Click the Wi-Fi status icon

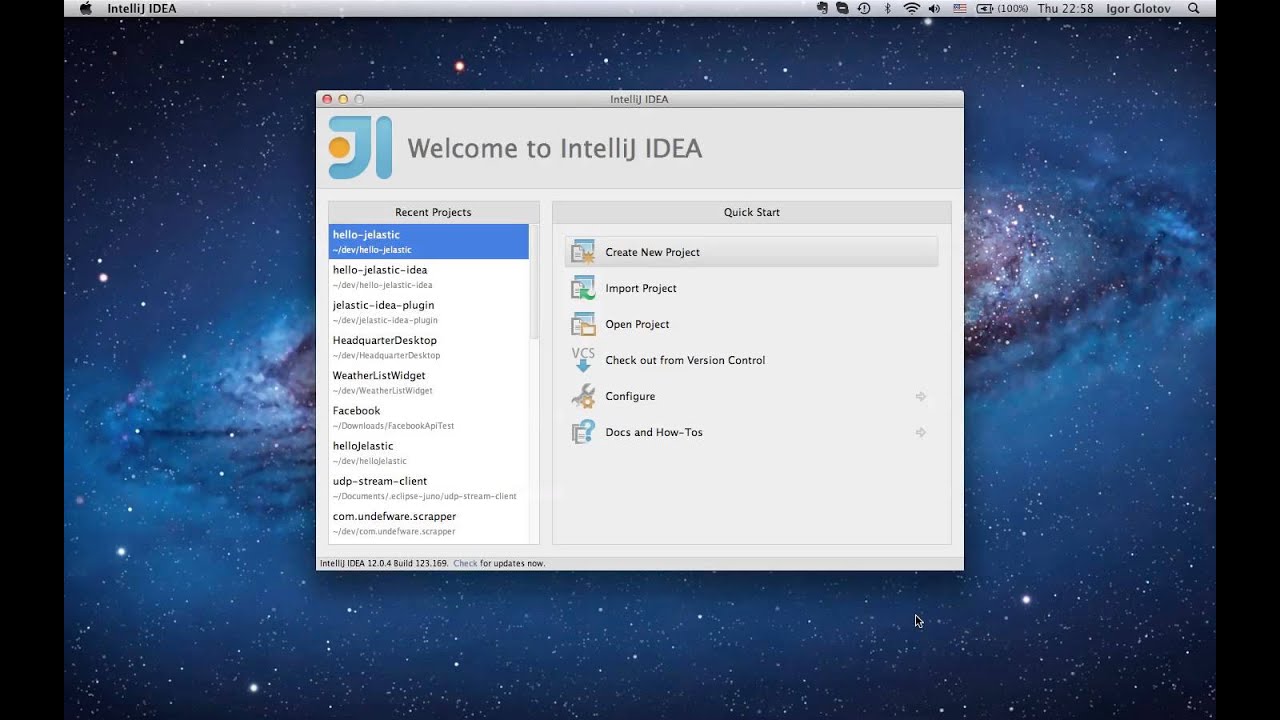click(911, 8)
